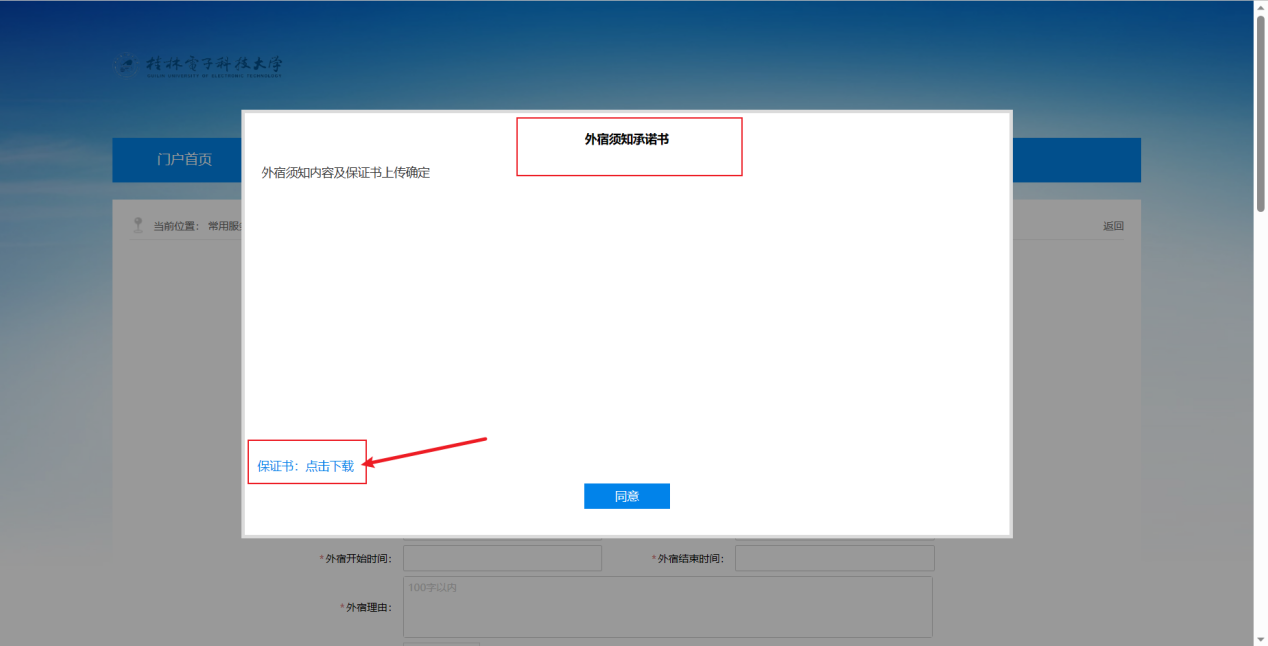This screenshot has height=646, width=1268.
Task: Click the scrollbar up arrow
Action: coord(1260,8)
